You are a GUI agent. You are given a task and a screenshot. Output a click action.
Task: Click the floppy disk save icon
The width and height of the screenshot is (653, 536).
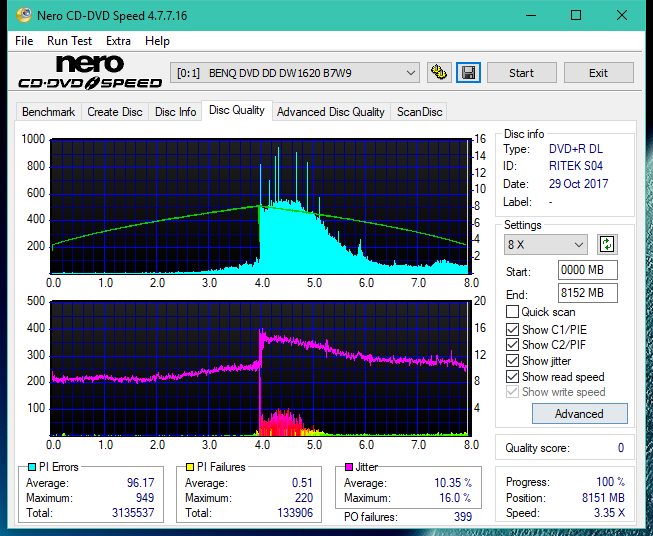469,73
